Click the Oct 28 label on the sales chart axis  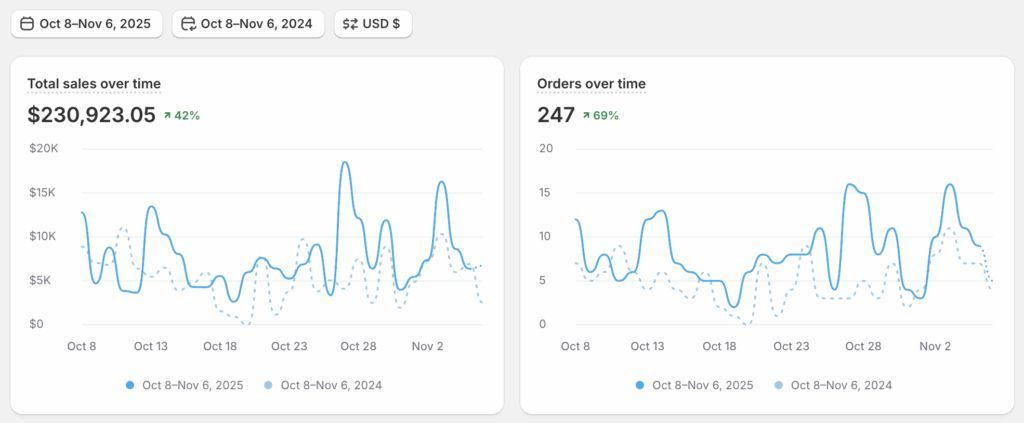coord(358,346)
